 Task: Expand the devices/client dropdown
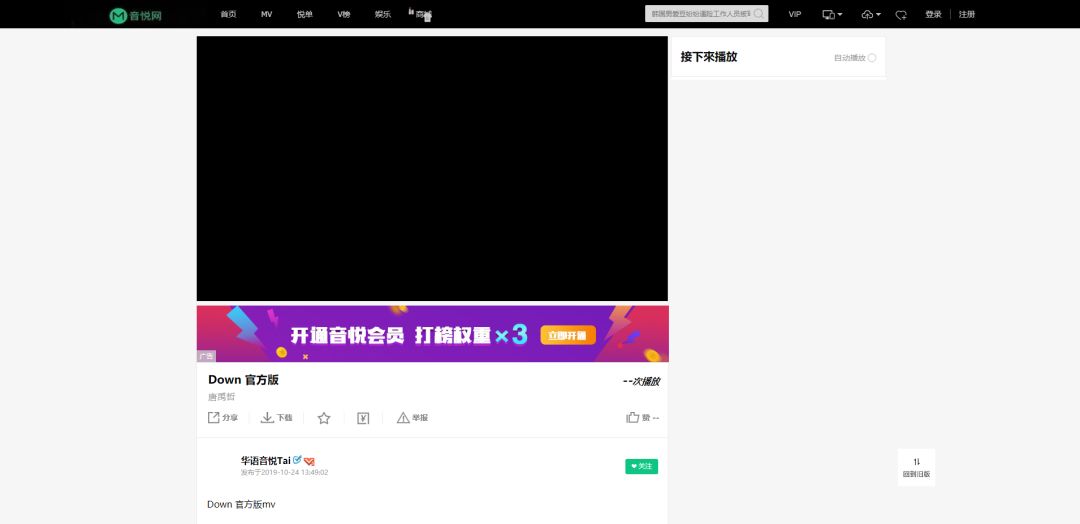tap(832, 14)
